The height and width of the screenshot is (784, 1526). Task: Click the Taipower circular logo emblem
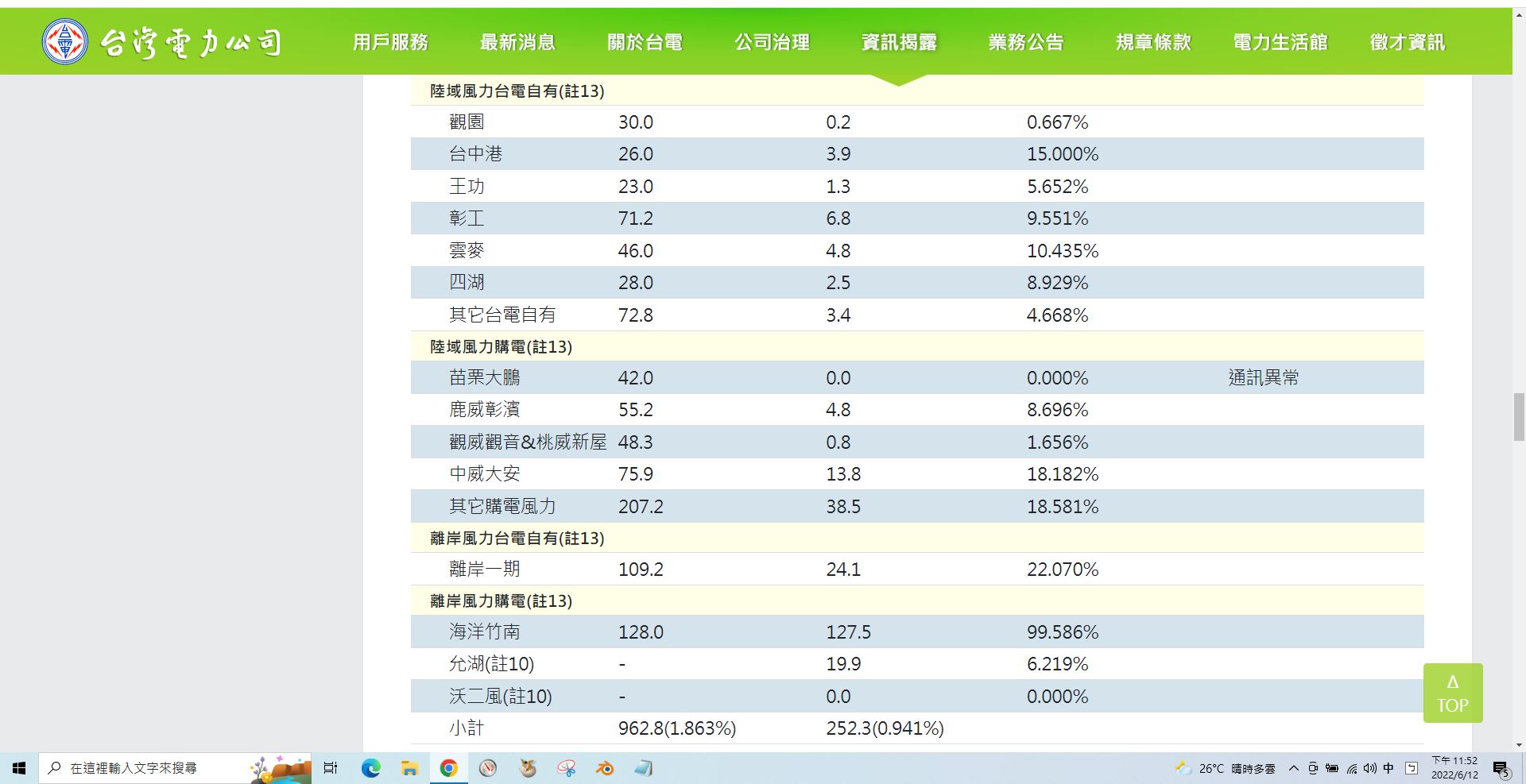point(65,41)
